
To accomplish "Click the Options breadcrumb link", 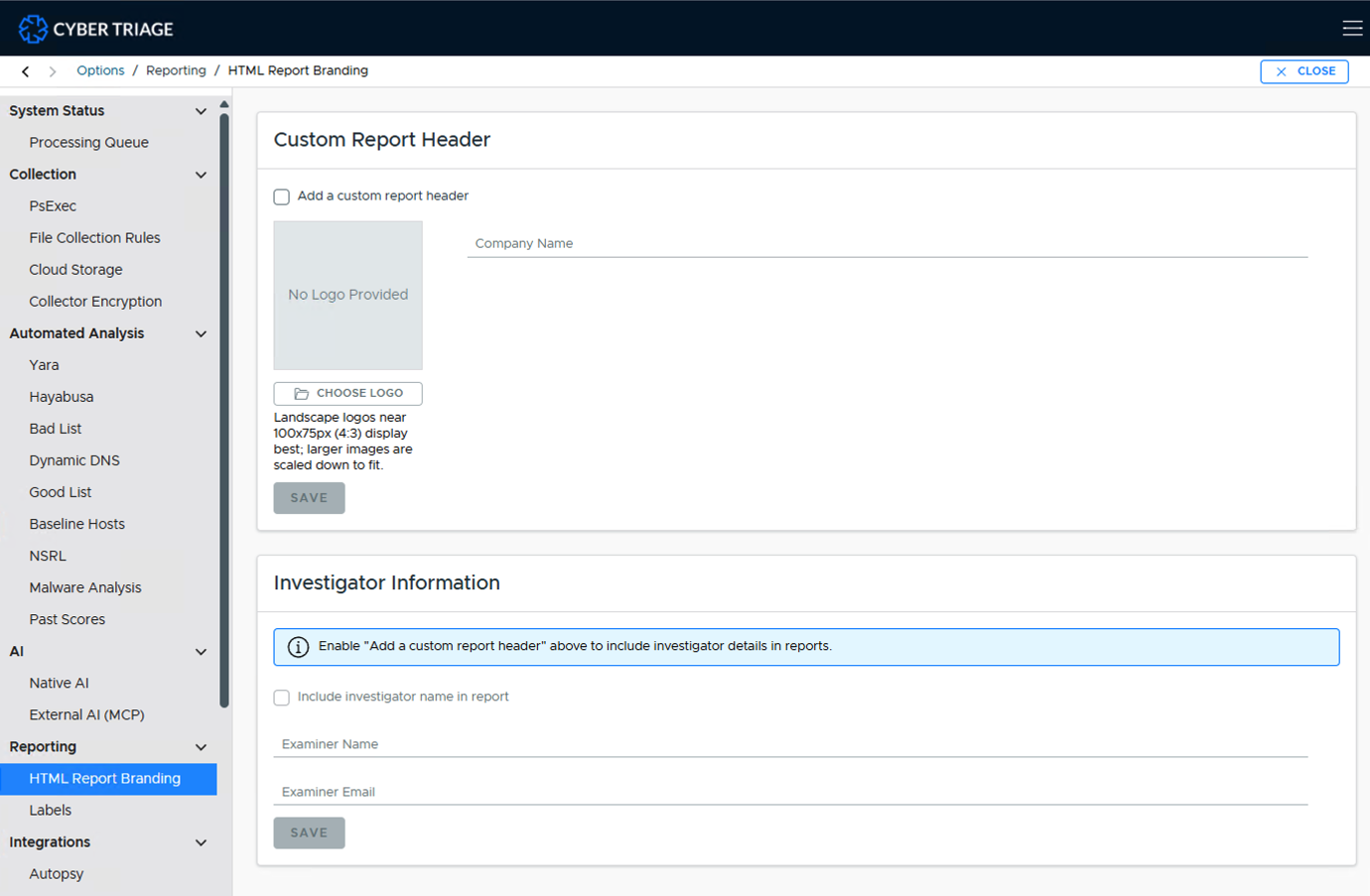I will click(100, 70).
